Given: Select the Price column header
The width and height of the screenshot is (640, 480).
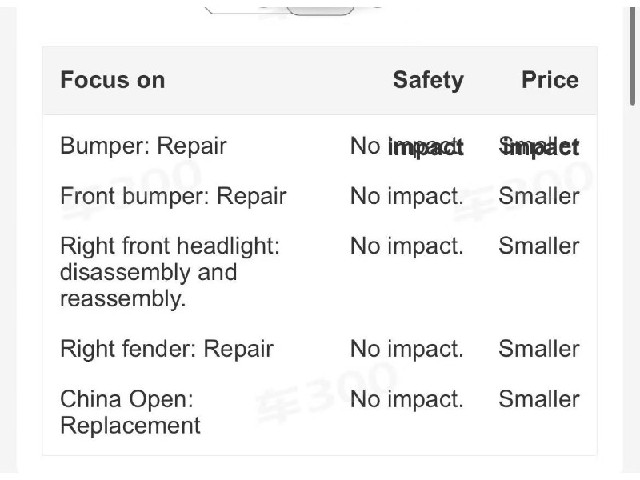Looking at the screenshot, I should 550,80.
